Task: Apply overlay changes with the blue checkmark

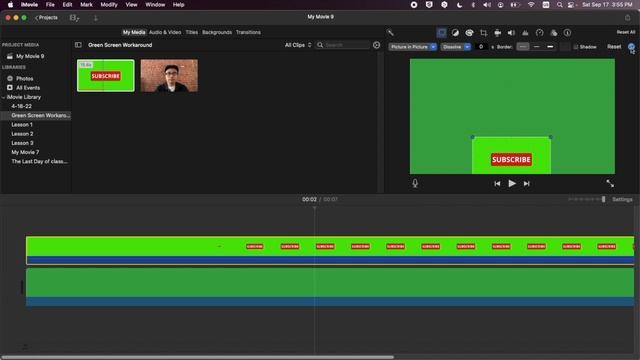Action: point(631,47)
